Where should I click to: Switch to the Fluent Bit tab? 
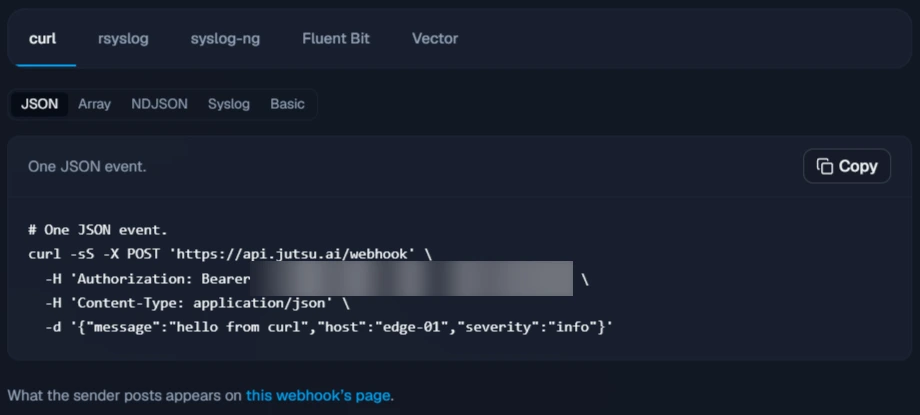click(x=336, y=39)
